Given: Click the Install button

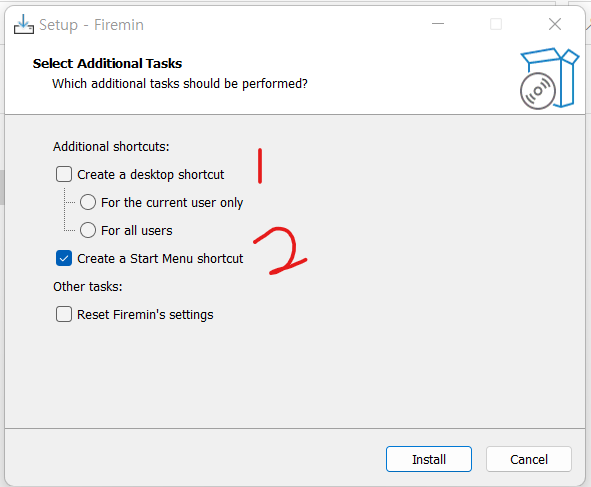Looking at the screenshot, I should coord(429,459).
